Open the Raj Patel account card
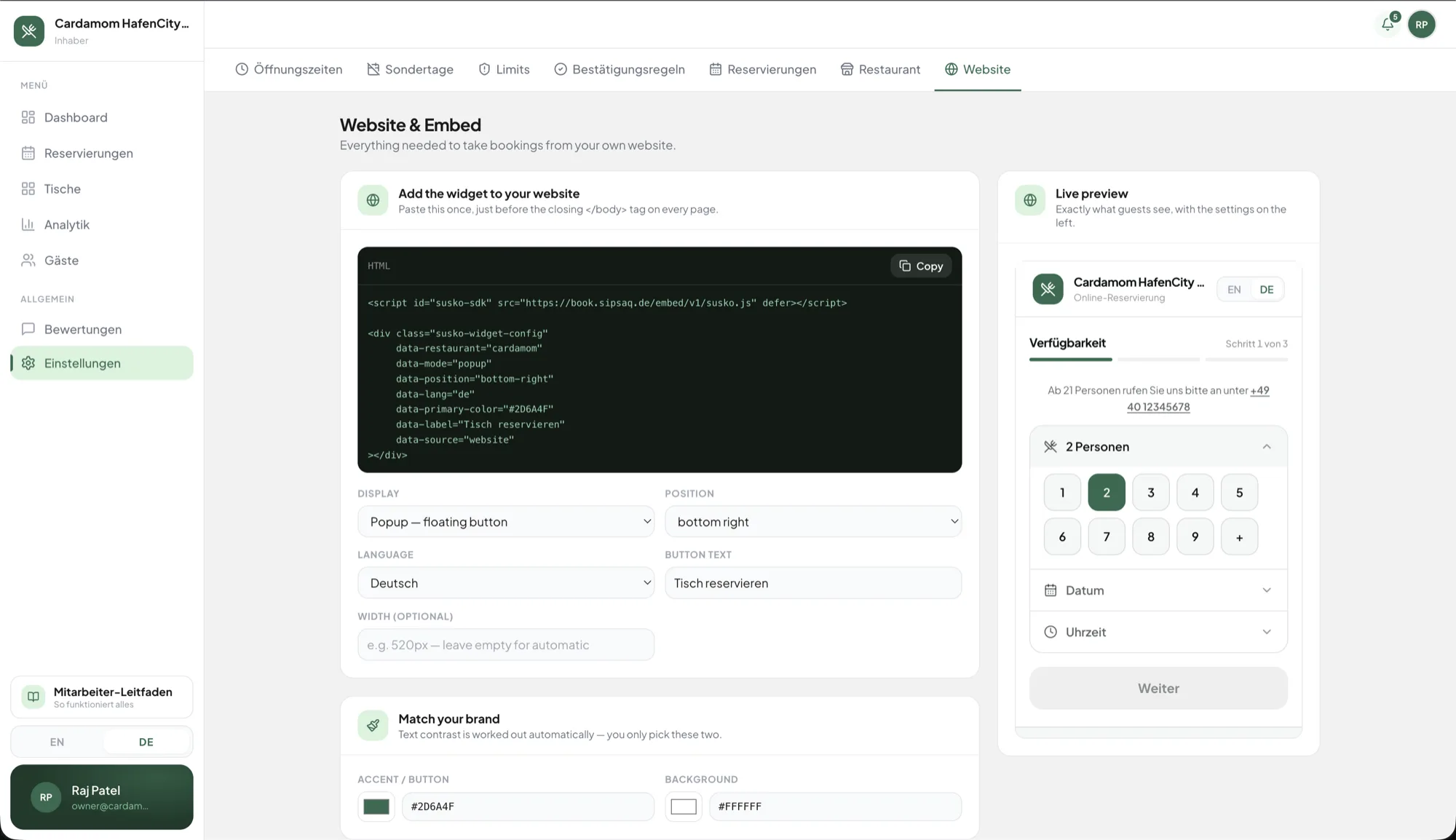 click(x=102, y=797)
